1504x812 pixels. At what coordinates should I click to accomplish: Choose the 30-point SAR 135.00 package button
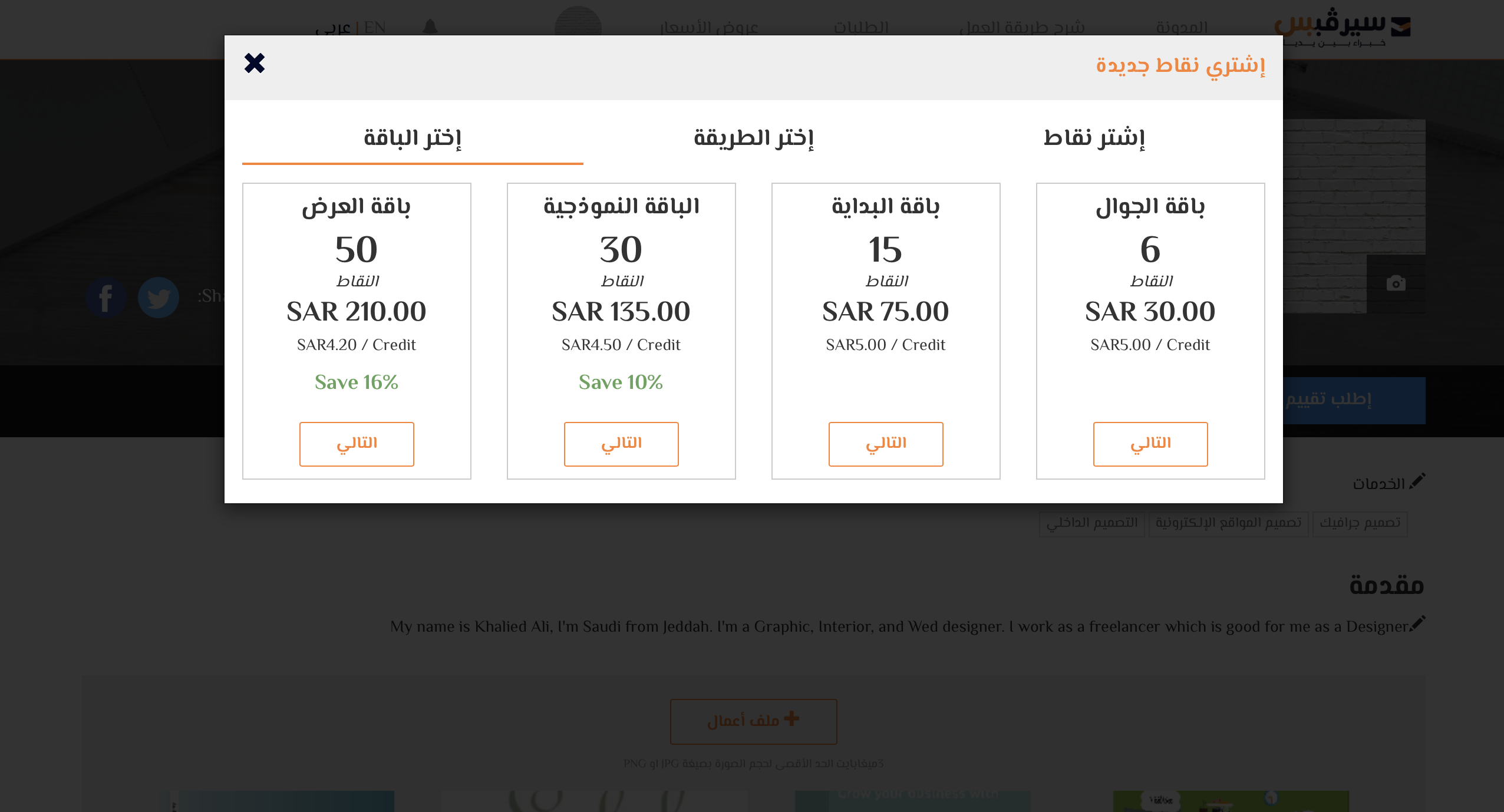tap(621, 444)
